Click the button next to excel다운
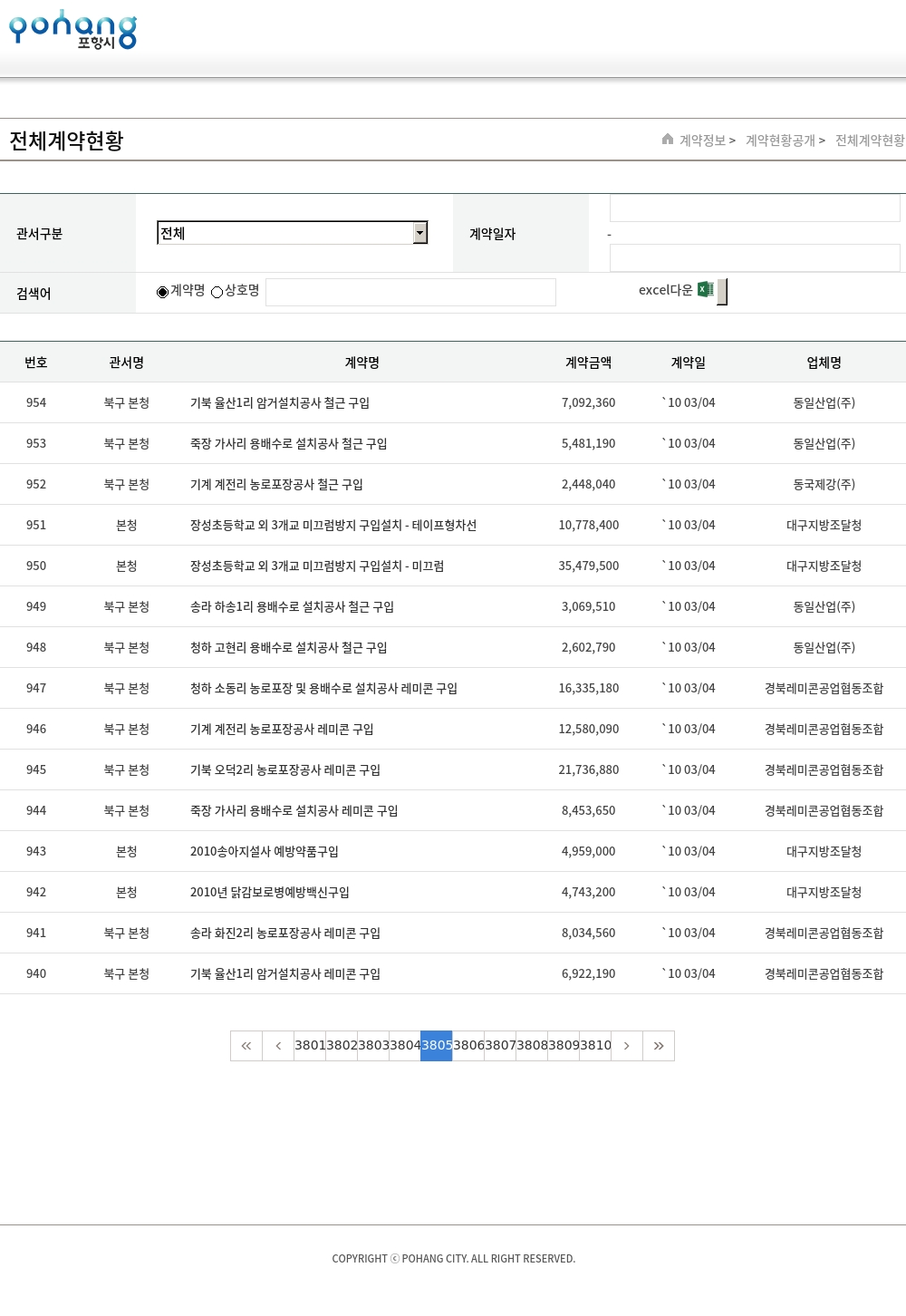Image resolution: width=906 pixels, height=1316 pixels. pos(722,292)
